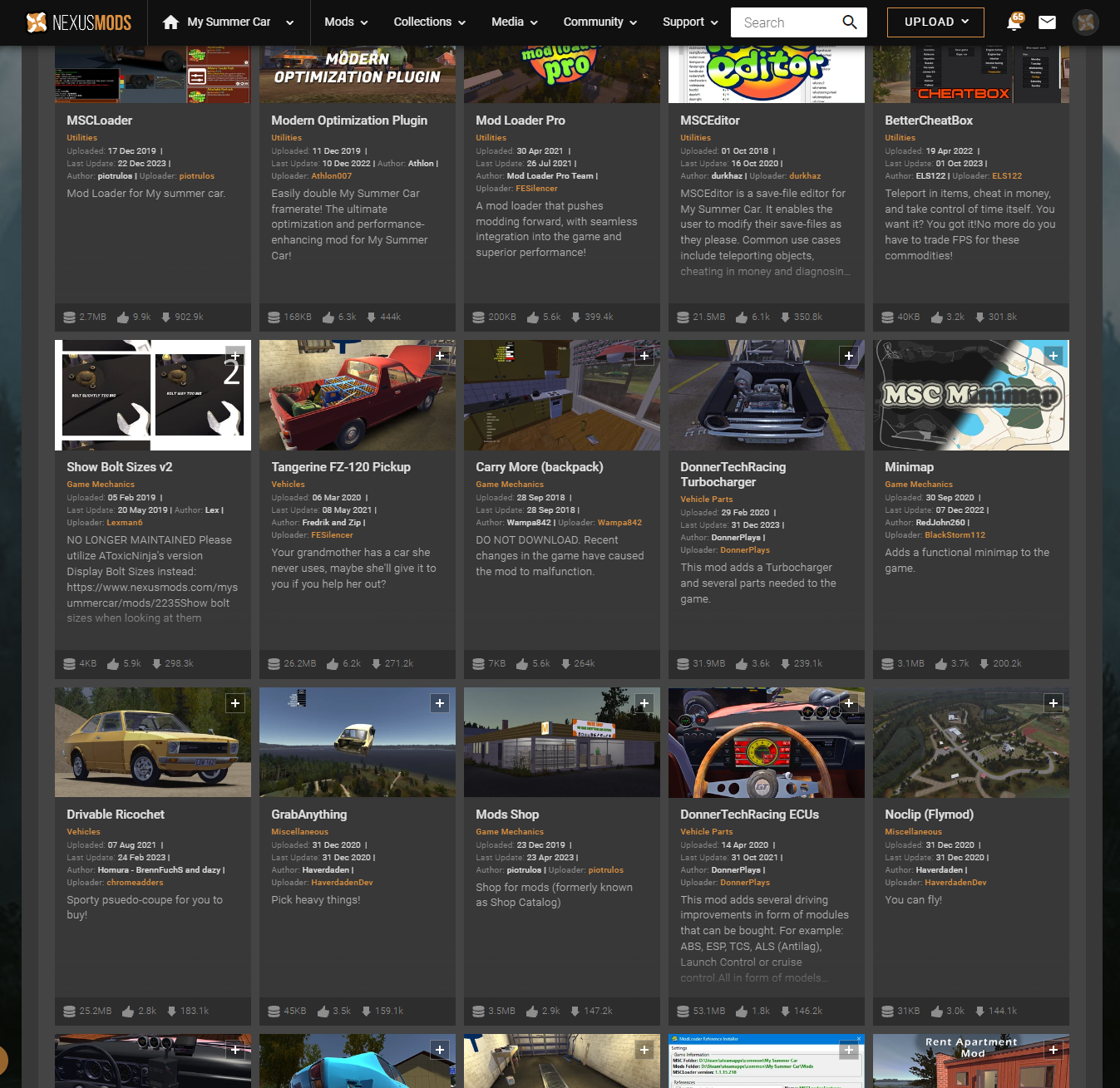This screenshot has width=1120, height=1088.
Task: Open the Show Bolt Sizes v2 title
Action: point(120,467)
